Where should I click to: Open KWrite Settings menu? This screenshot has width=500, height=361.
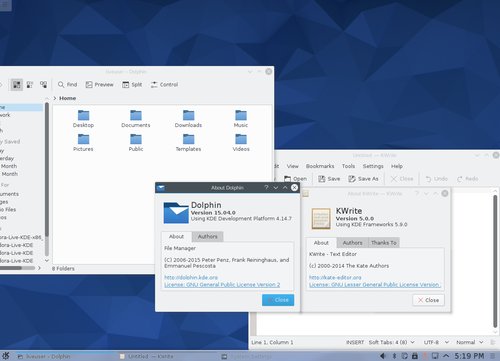(373, 166)
